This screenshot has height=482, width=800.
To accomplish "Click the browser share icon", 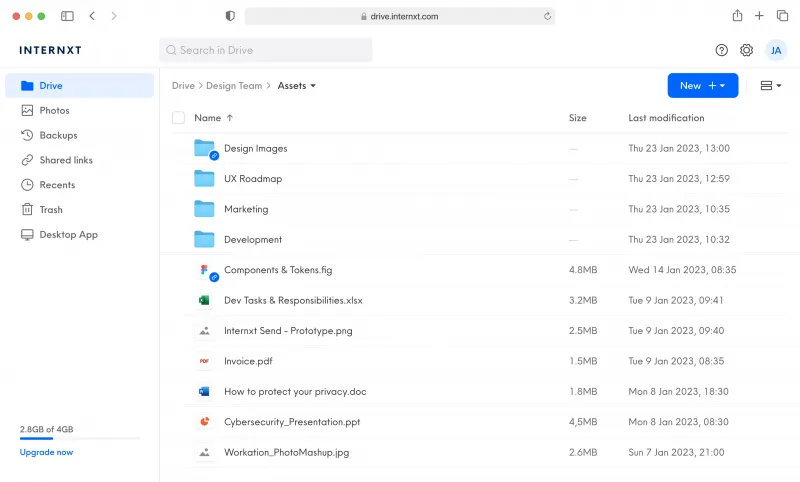I will pos(737,16).
